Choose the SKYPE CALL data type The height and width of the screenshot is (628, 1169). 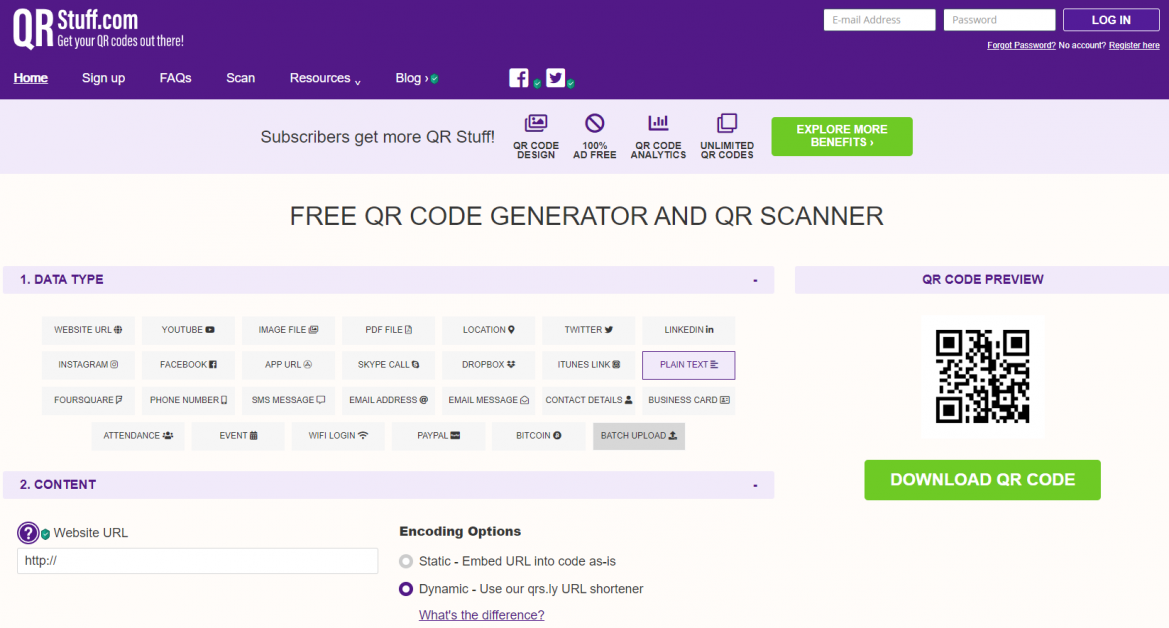388,365
